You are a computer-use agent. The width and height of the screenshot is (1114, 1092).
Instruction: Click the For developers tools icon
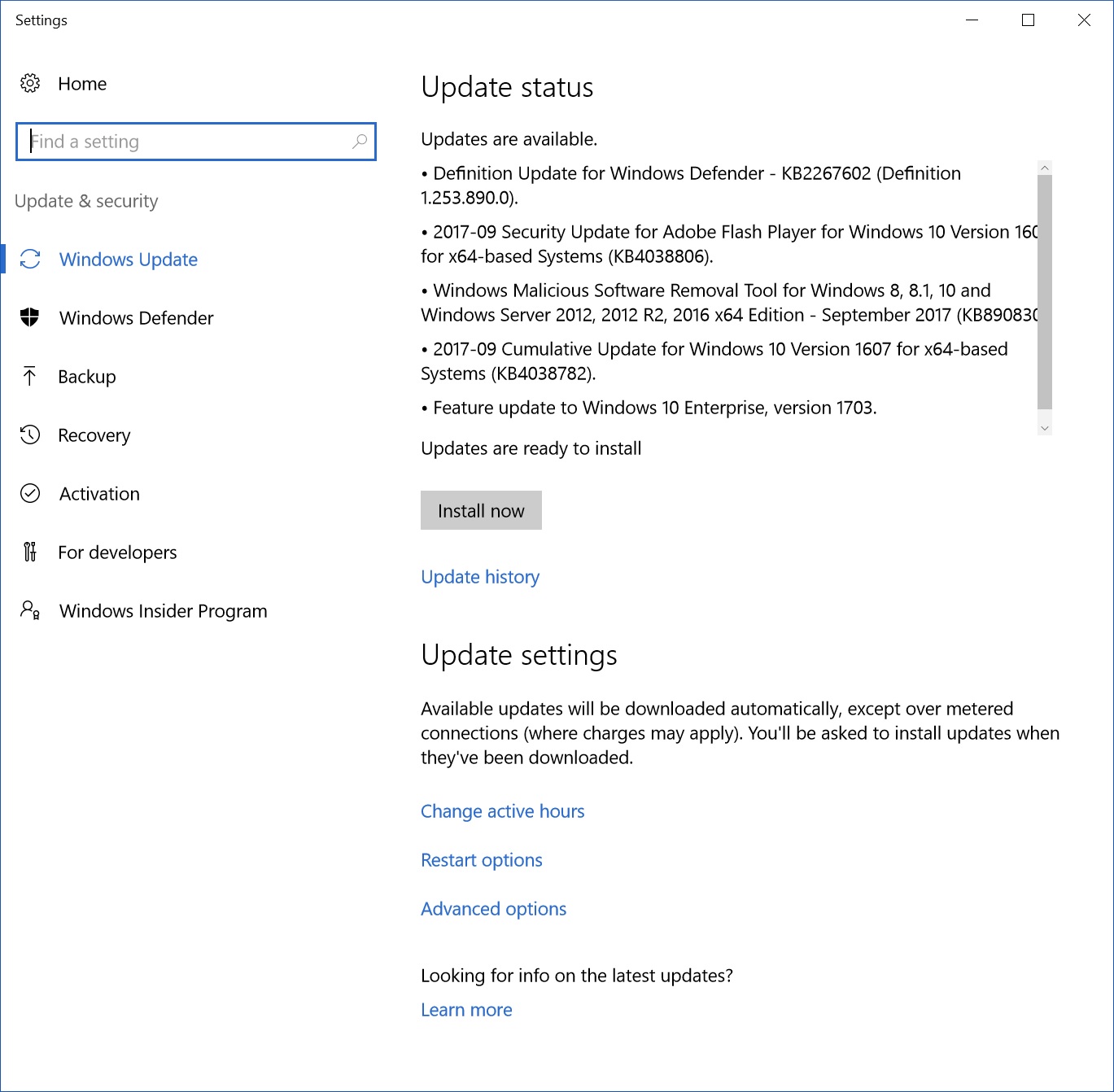coord(30,552)
